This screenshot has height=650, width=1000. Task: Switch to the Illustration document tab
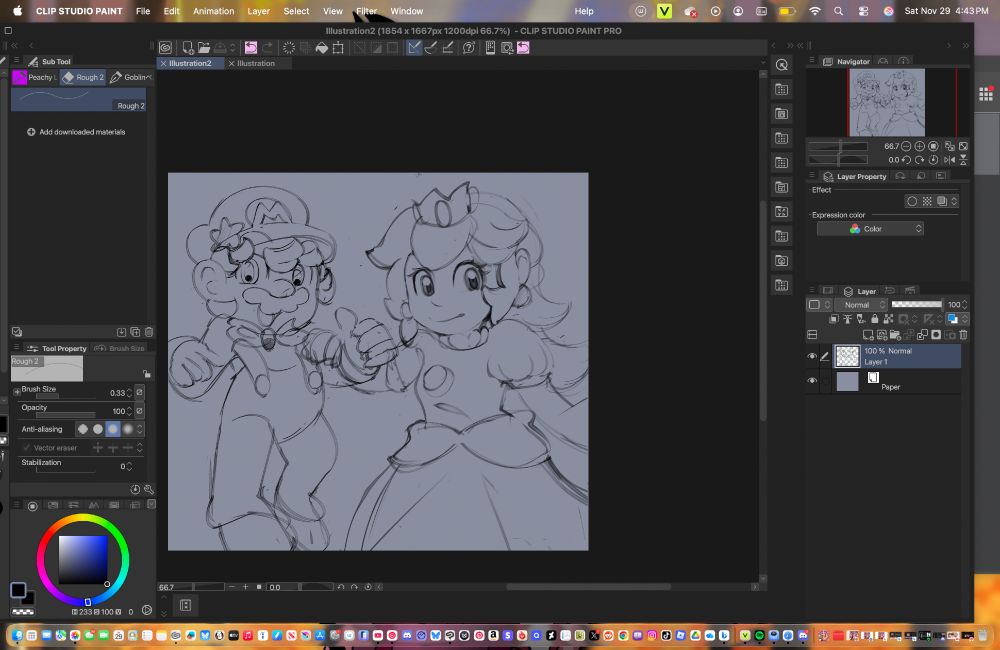(x=256, y=63)
